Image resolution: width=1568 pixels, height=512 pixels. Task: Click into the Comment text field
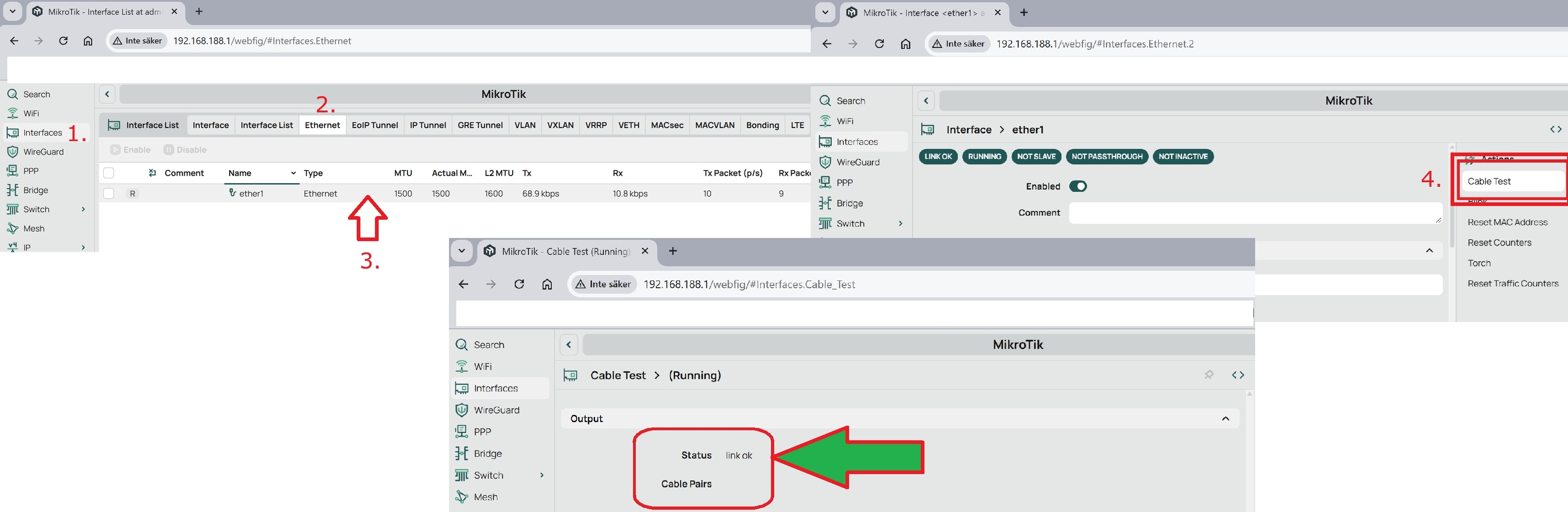pyautogui.click(x=1254, y=213)
